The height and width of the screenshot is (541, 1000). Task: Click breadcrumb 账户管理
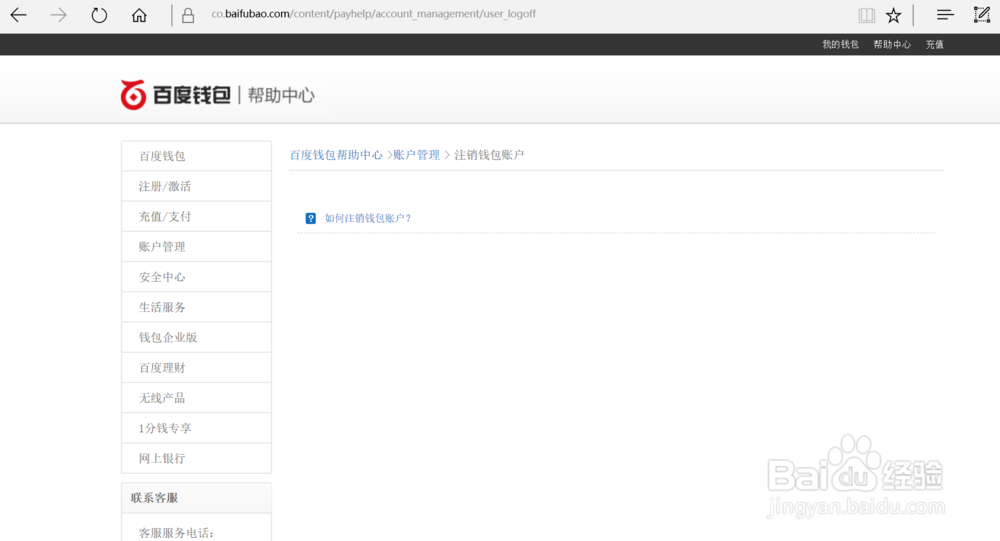[x=416, y=155]
